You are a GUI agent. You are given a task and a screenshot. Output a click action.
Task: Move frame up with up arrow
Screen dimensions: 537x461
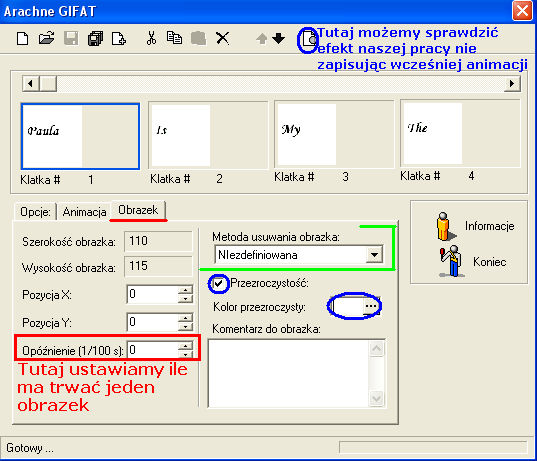[262, 39]
